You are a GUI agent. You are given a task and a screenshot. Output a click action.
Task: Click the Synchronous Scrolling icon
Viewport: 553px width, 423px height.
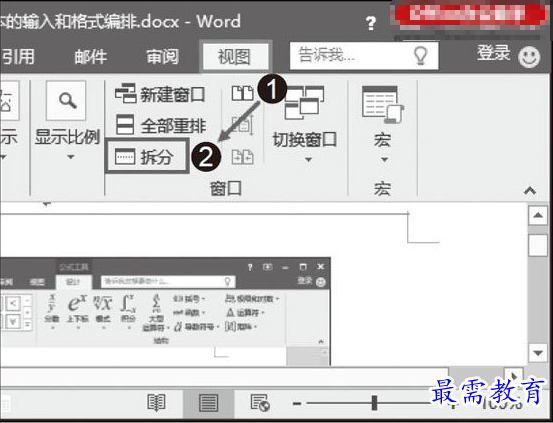[x=243, y=125]
